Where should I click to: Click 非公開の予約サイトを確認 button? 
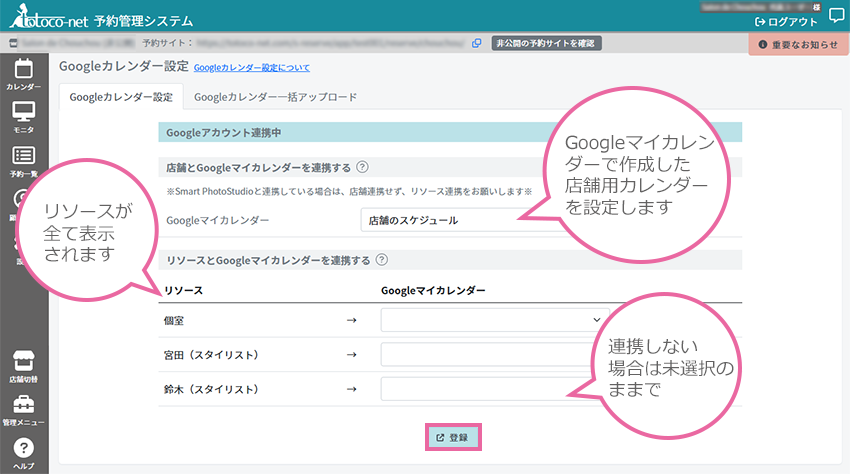tap(546, 43)
